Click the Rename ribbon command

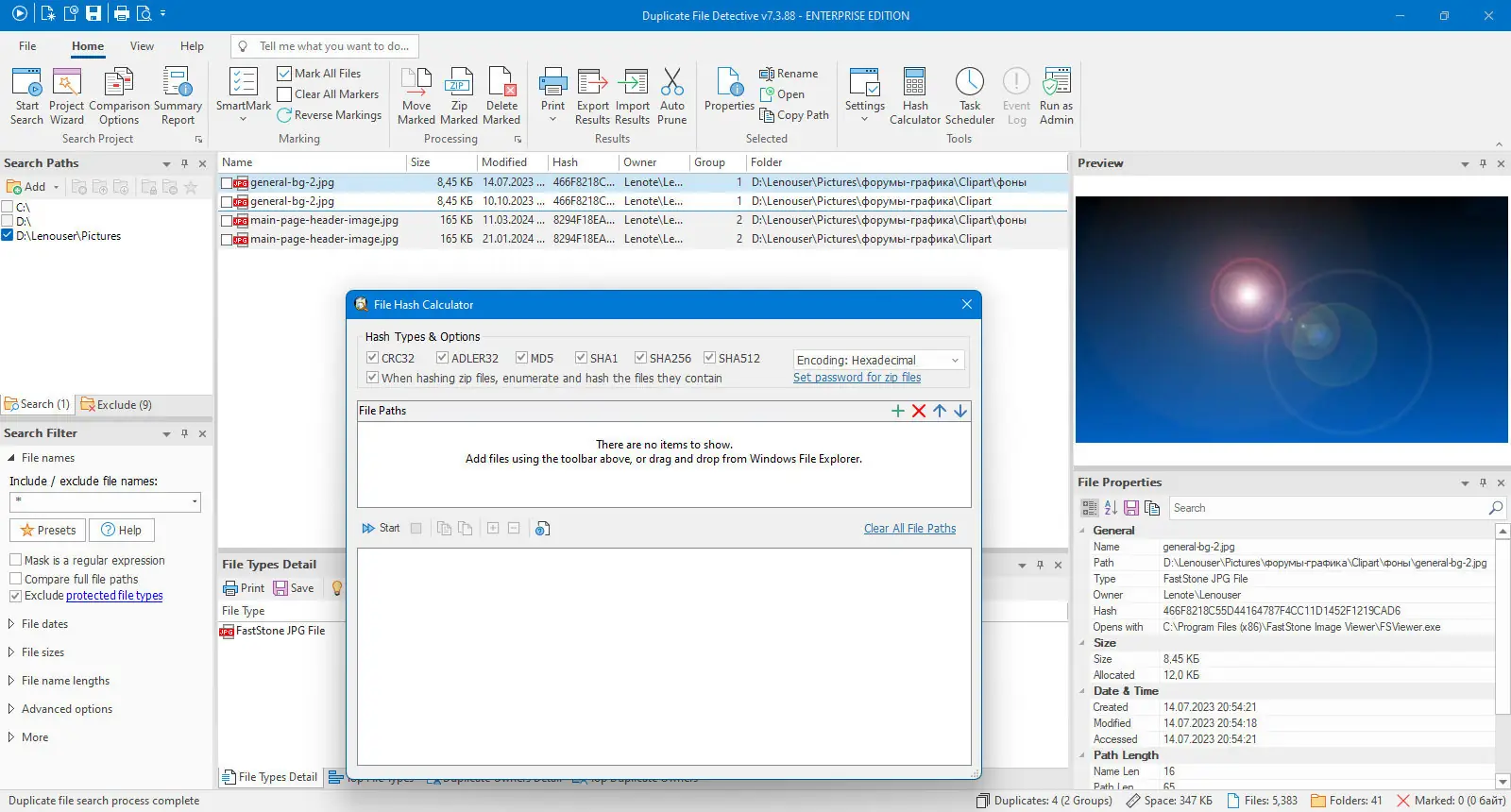789,74
